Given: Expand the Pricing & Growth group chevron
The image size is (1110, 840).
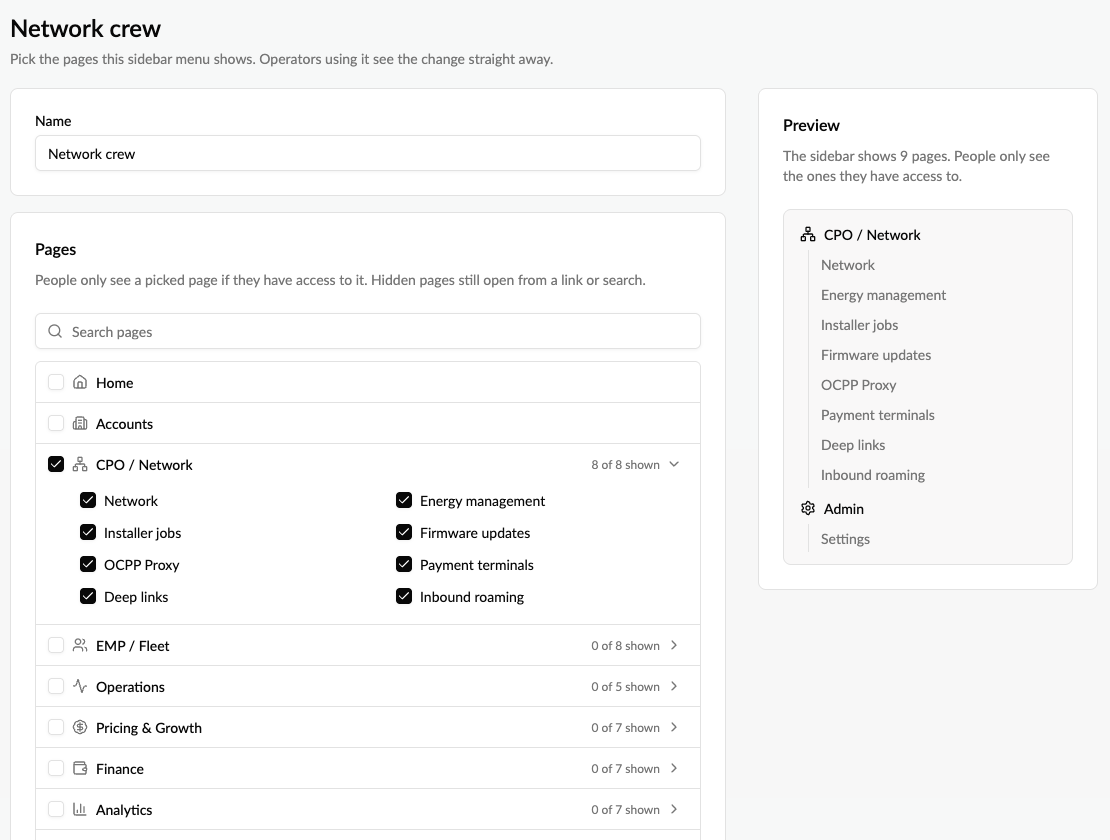Looking at the screenshot, I should [674, 727].
